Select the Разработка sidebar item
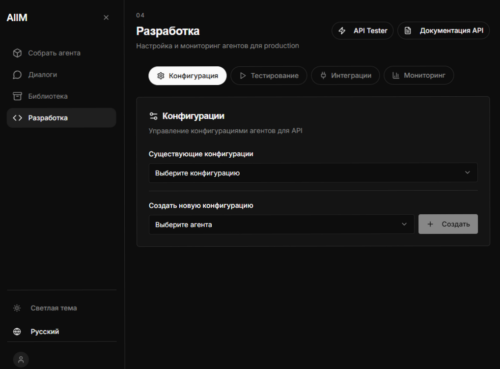This screenshot has height=369, width=500. click(x=61, y=118)
